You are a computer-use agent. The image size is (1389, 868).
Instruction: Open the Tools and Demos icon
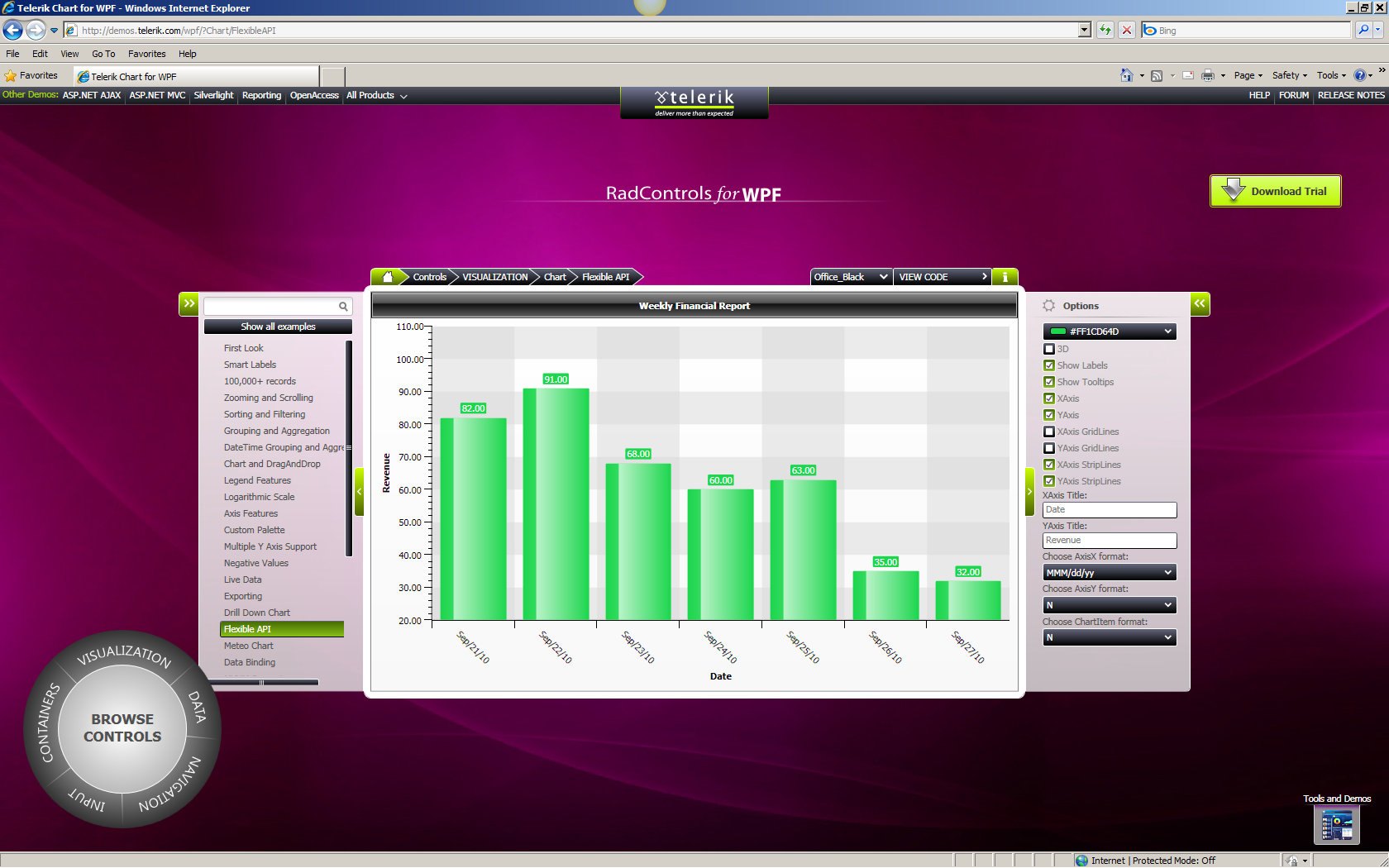coord(1337,825)
